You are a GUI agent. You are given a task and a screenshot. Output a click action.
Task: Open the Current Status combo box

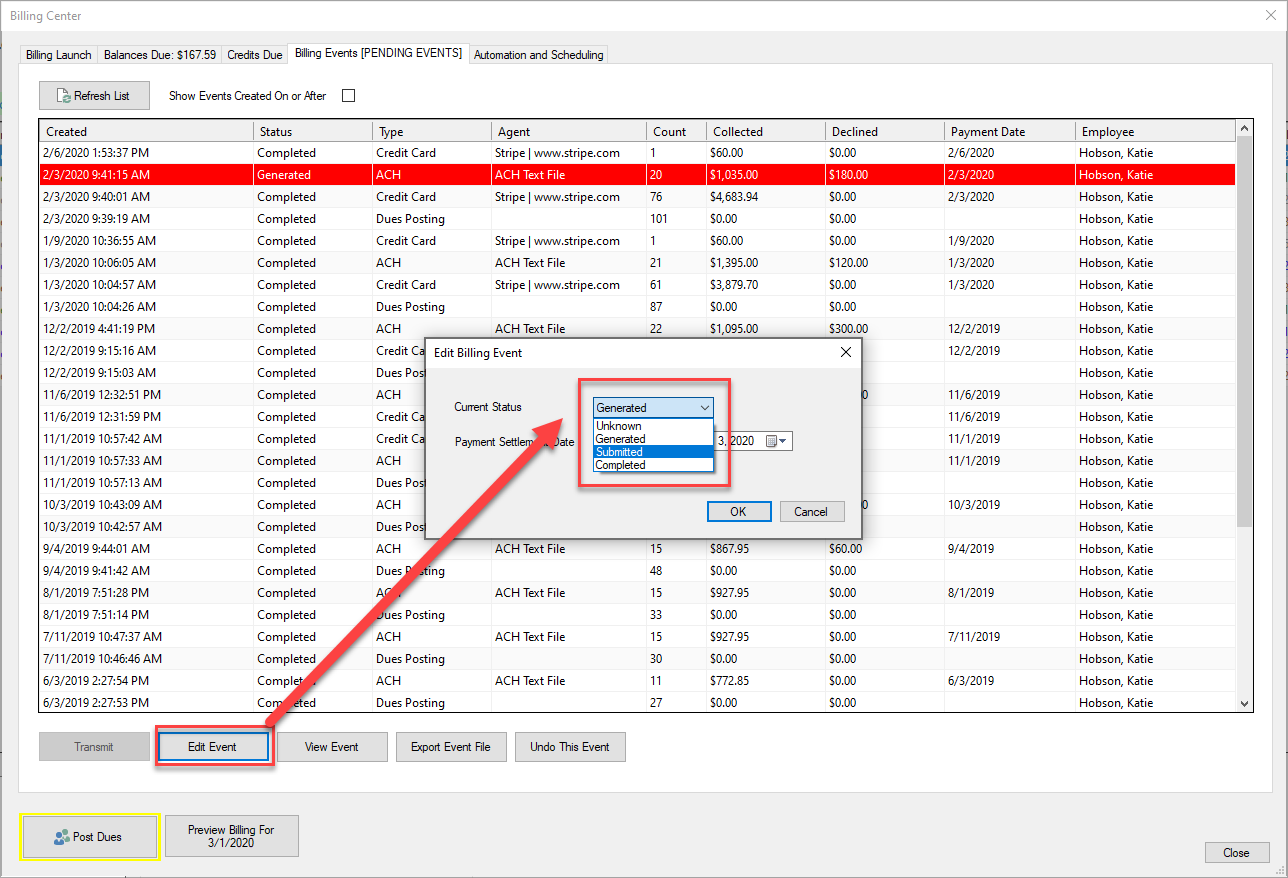tap(654, 407)
